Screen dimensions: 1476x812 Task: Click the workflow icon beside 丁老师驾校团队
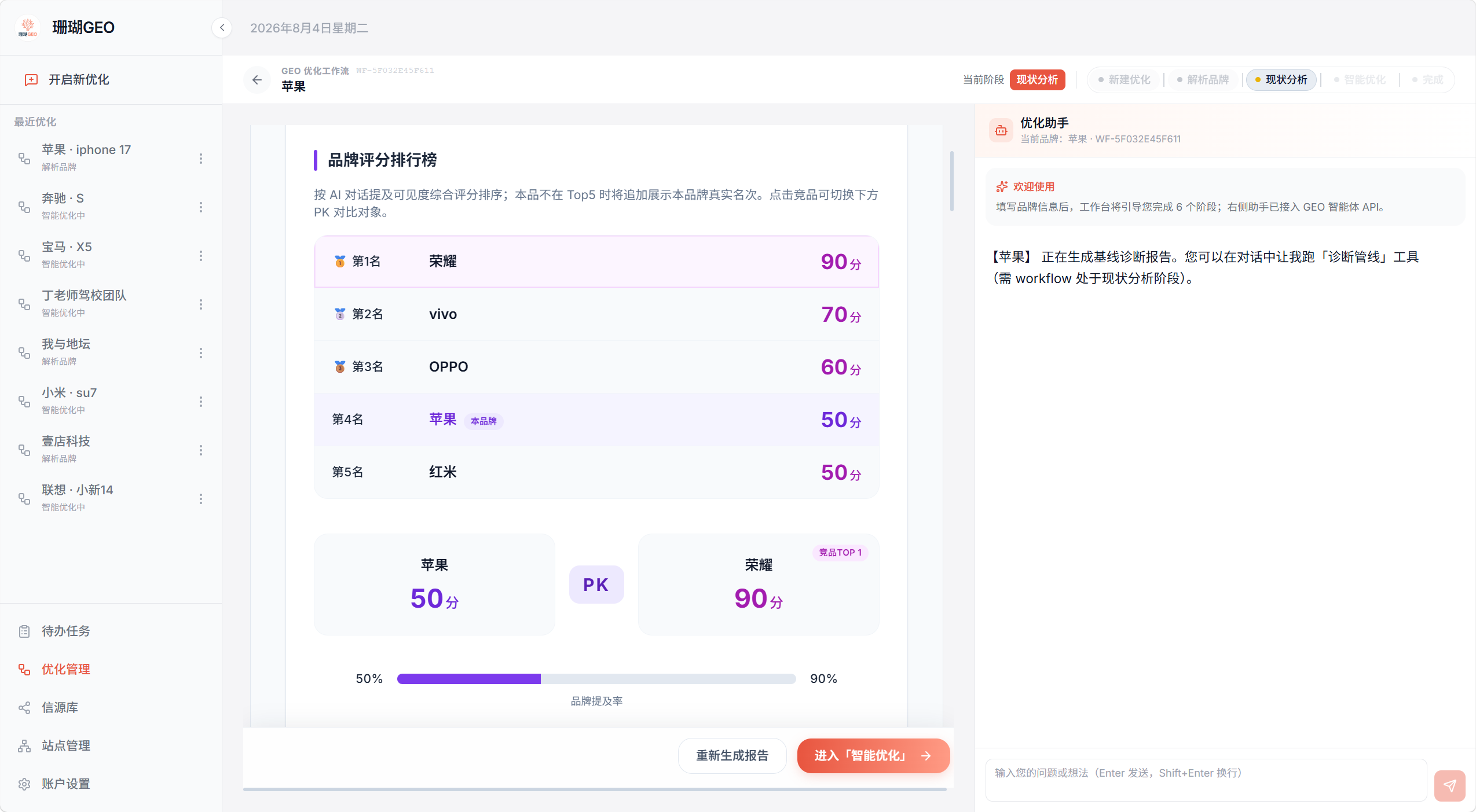(24, 304)
